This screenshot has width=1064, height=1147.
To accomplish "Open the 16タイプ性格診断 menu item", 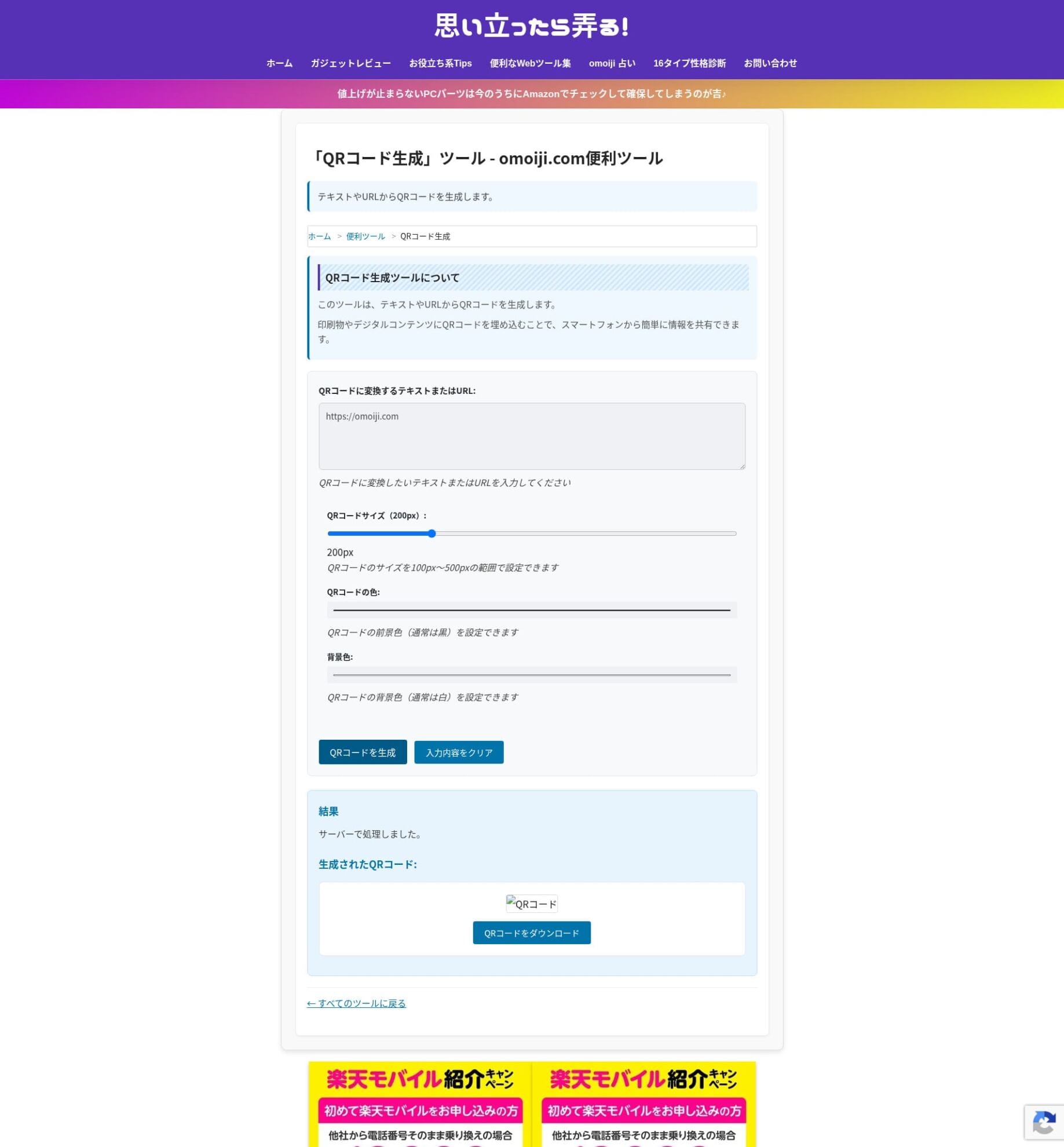I will [x=689, y=63].
